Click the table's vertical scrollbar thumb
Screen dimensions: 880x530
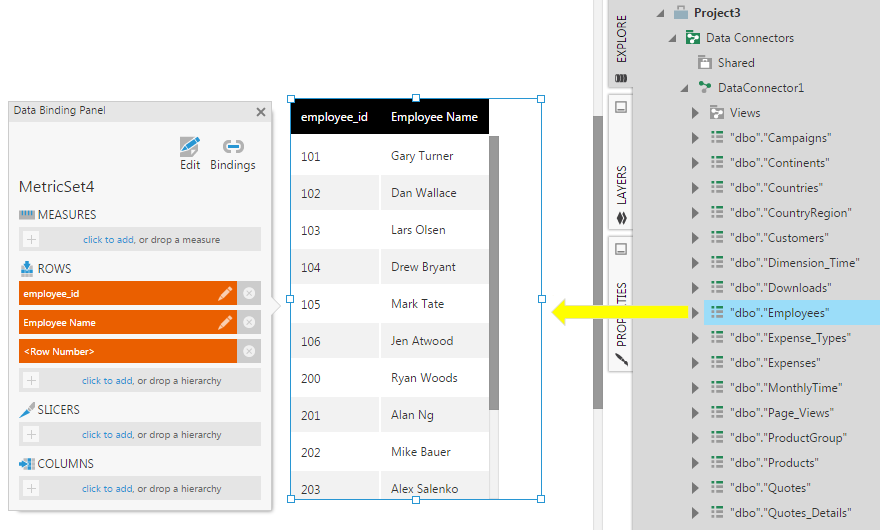[494, 273]
